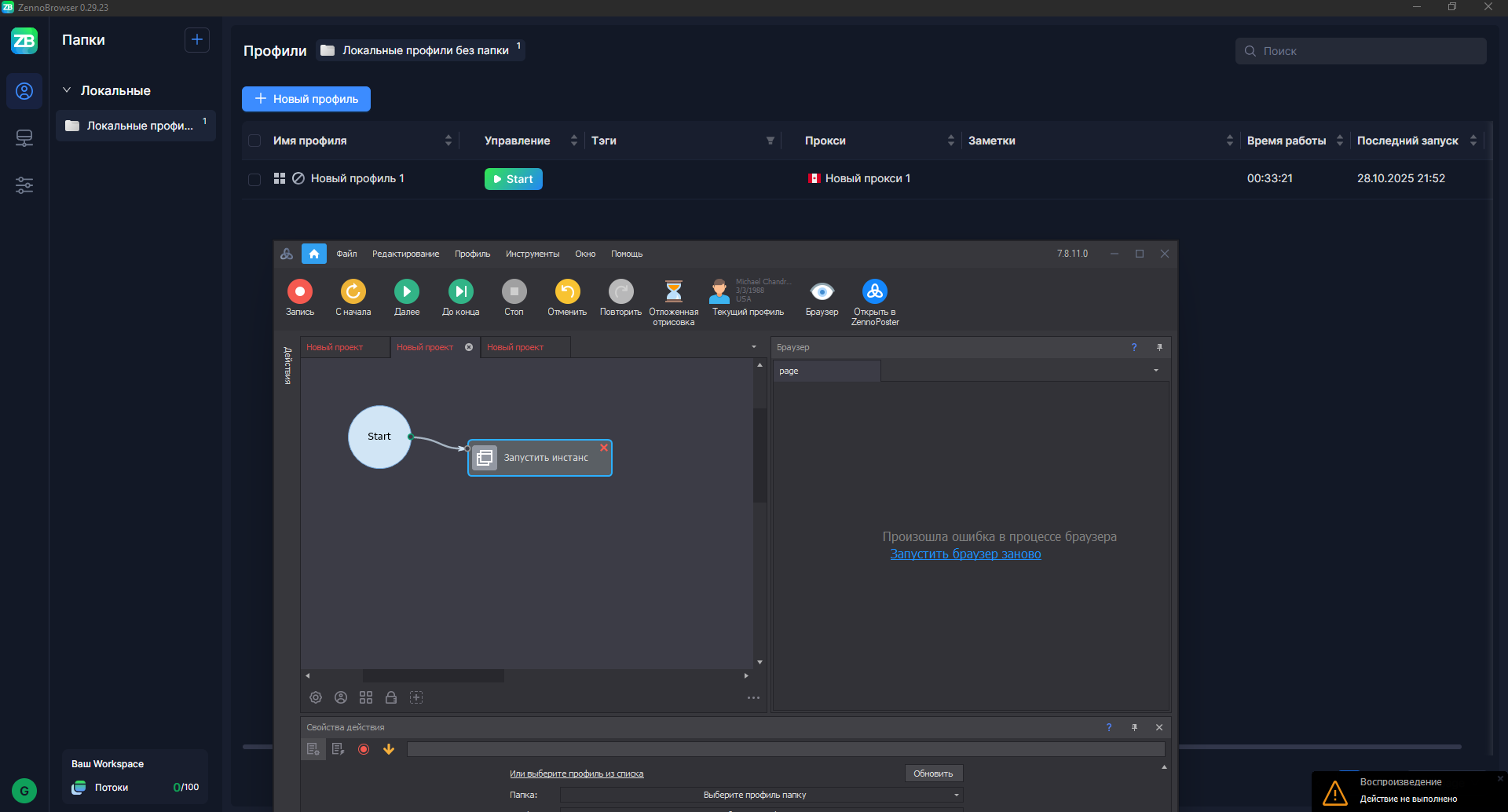Click the Отменить undo icon
Image resolution: width=1508 pixels, height=812 pixels.
(x=567, y=291)
